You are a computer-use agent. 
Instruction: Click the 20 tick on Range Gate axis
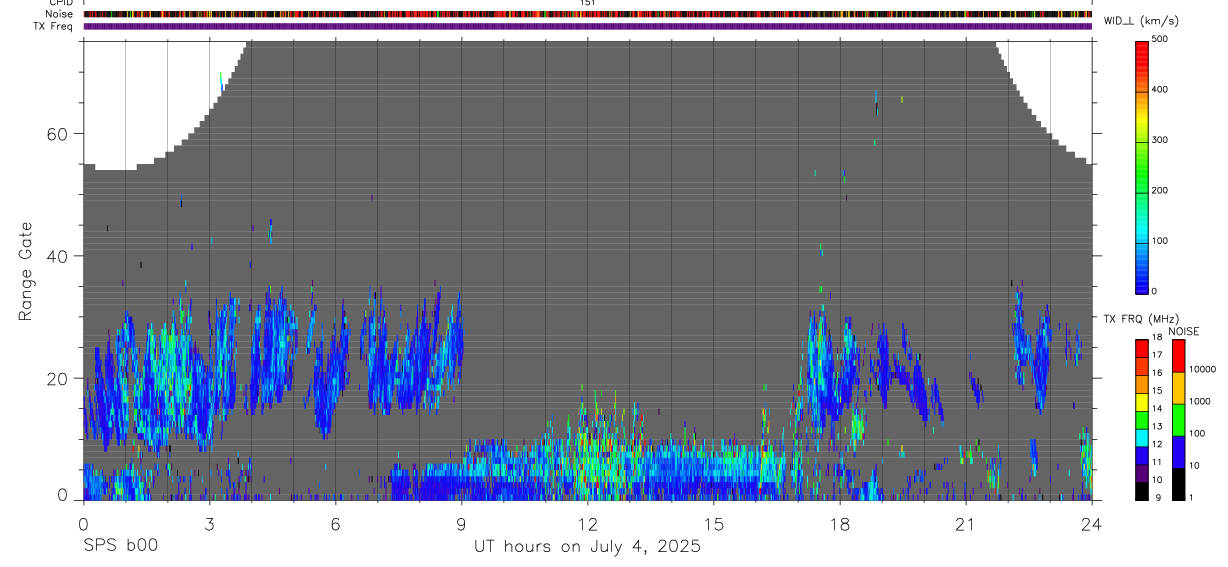click(x=58, y=378)
